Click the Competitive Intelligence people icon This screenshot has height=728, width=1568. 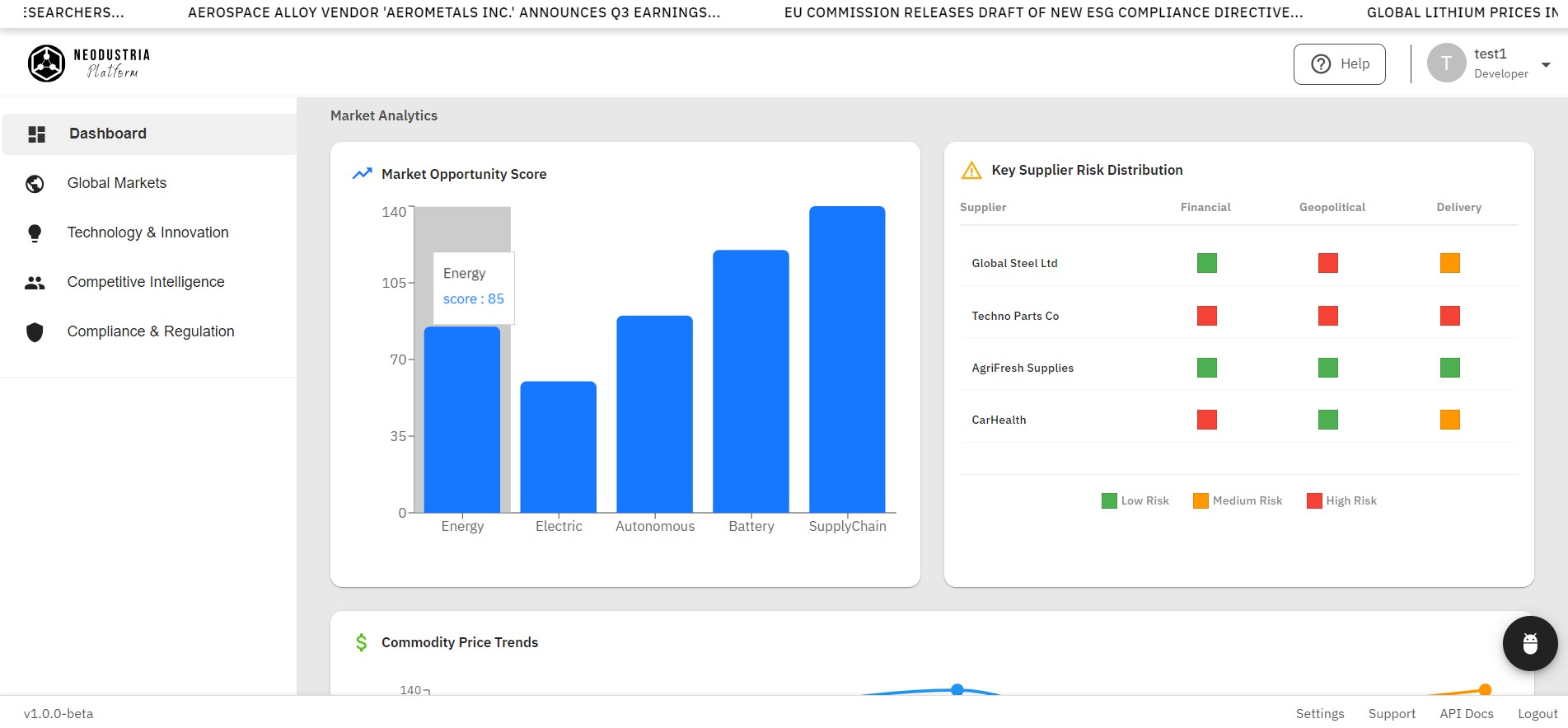pos(35,283)
